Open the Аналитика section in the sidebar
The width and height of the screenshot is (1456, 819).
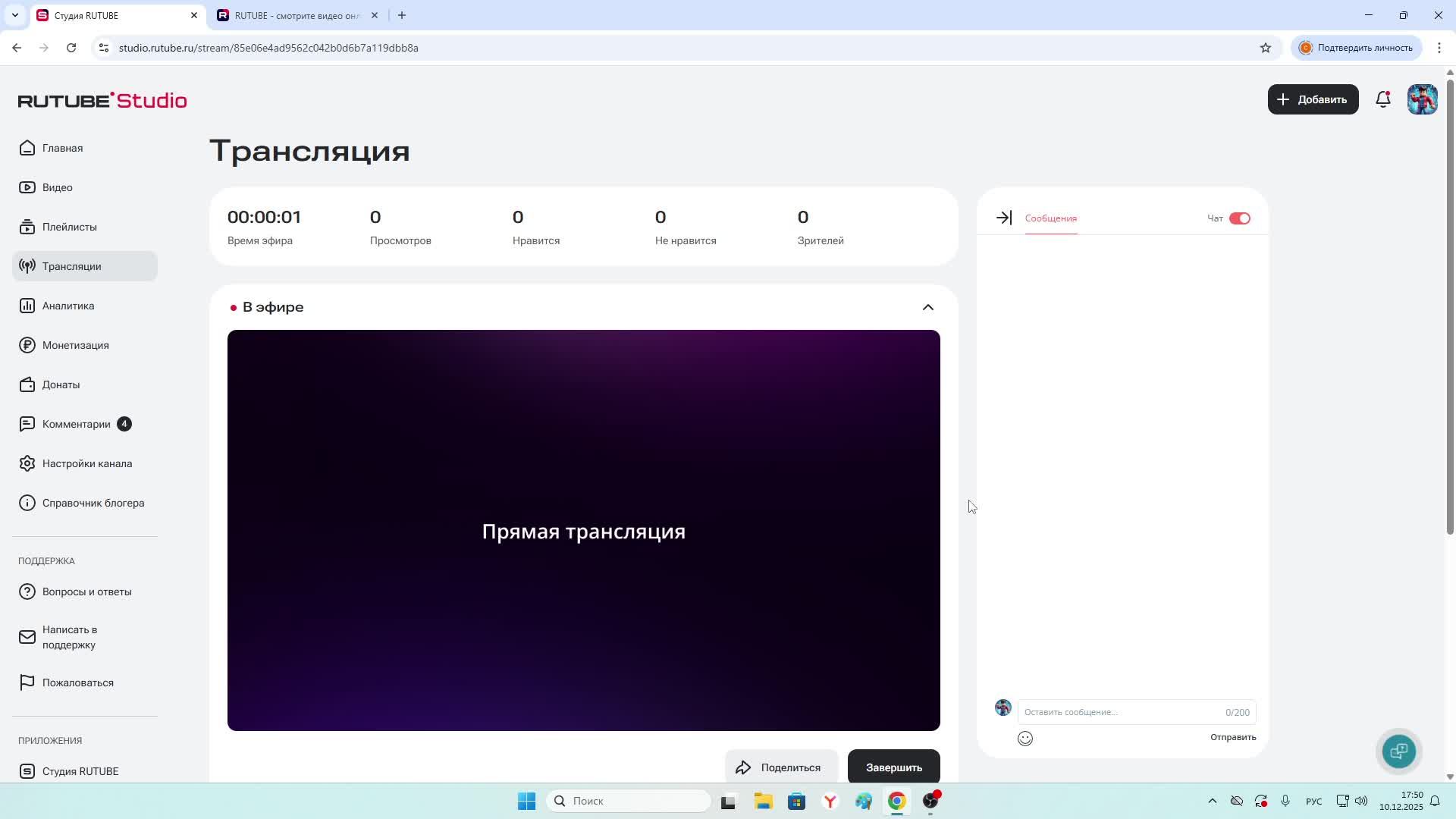(68, 306)
